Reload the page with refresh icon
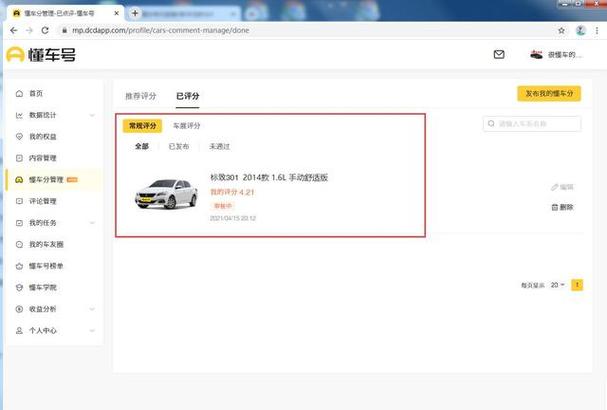The height and width of the screenshot is (410, 607). 45,30
